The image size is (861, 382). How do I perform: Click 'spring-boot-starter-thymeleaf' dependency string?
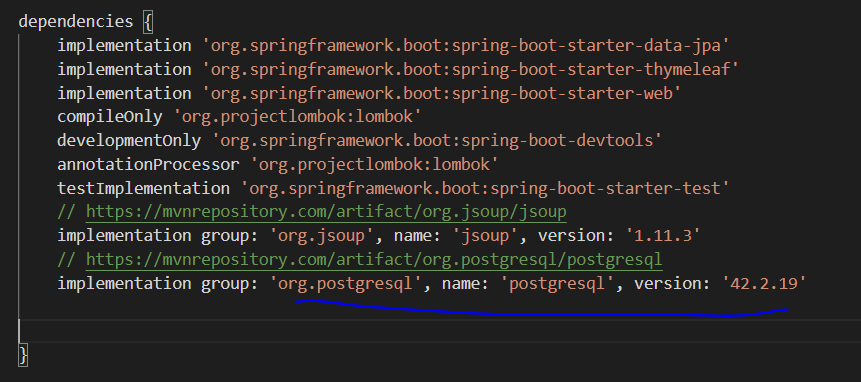(x=471, y=69)
